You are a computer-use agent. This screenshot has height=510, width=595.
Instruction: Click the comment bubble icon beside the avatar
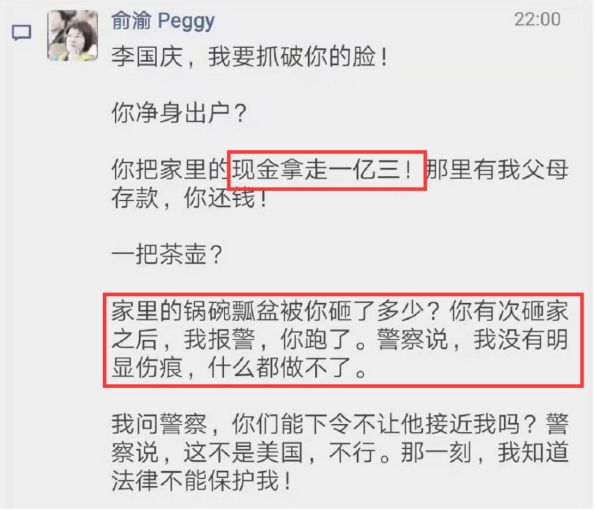point(22,33)
